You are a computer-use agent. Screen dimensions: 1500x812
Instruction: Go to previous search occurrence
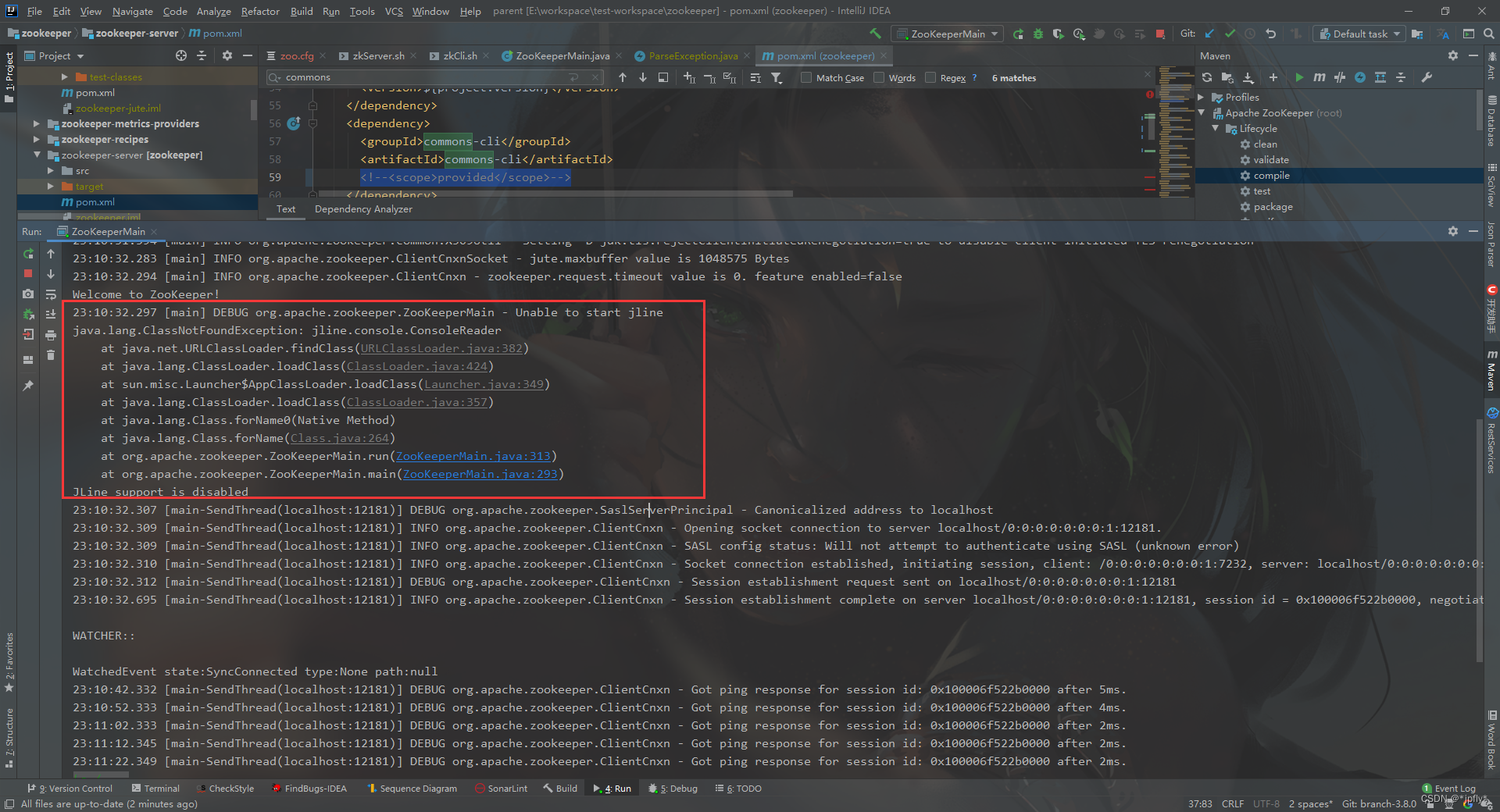[x=623, y=77]
